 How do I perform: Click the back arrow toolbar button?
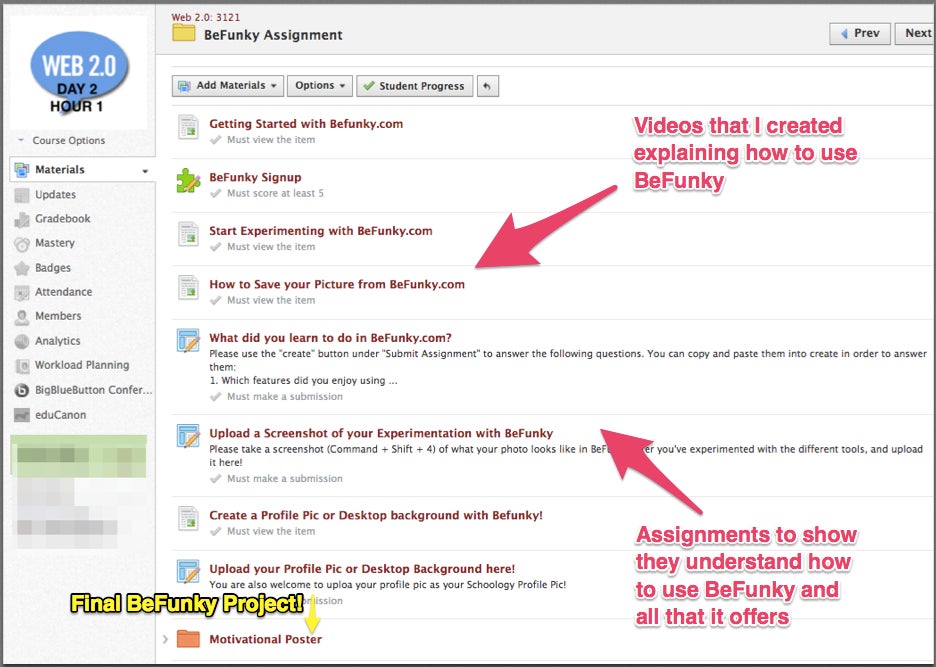coord(488,86)
